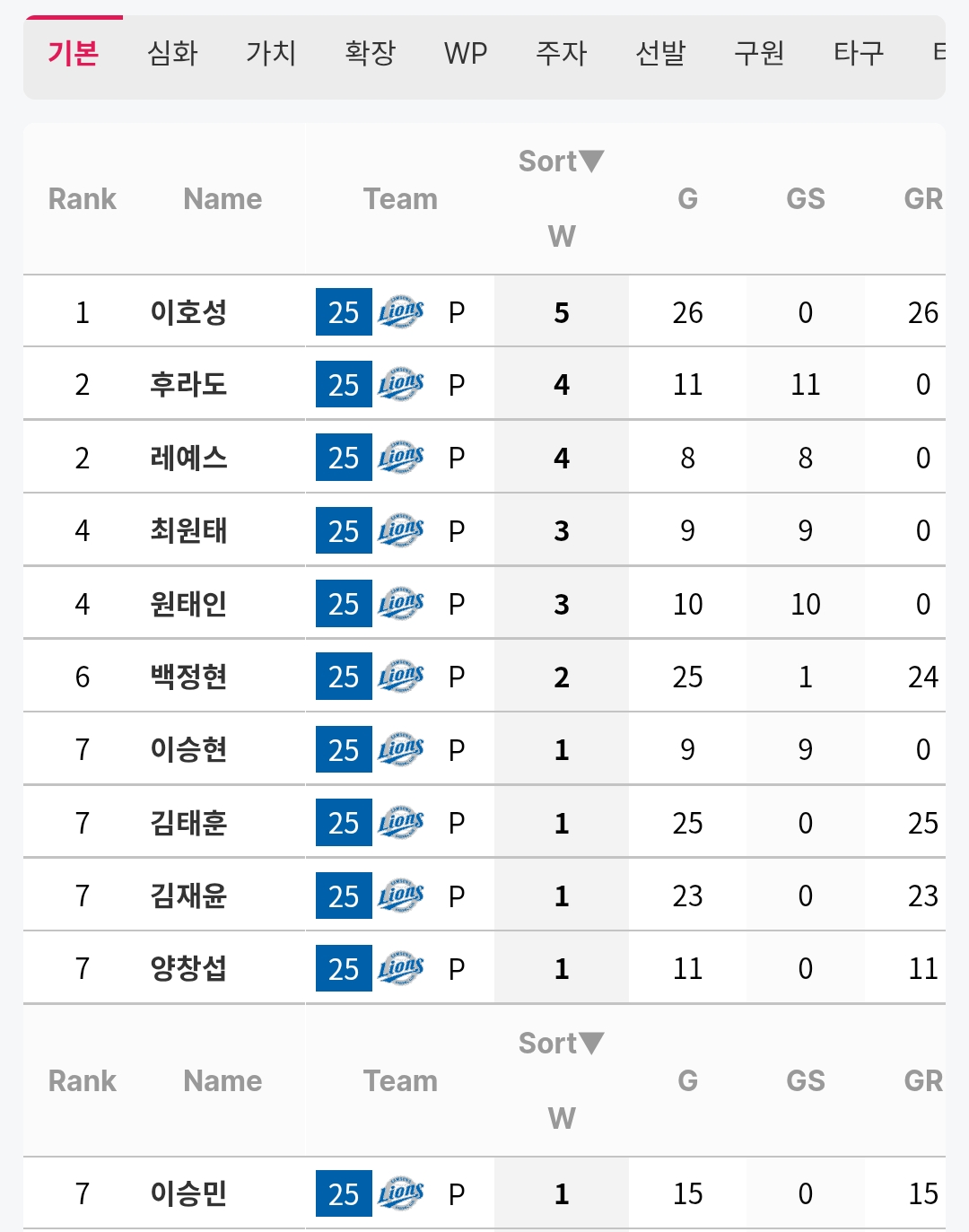The height and width of the screenshot is (1232, 969).
Task: Click the Lions logo in 원태인 row
Action: click(400, 604)
